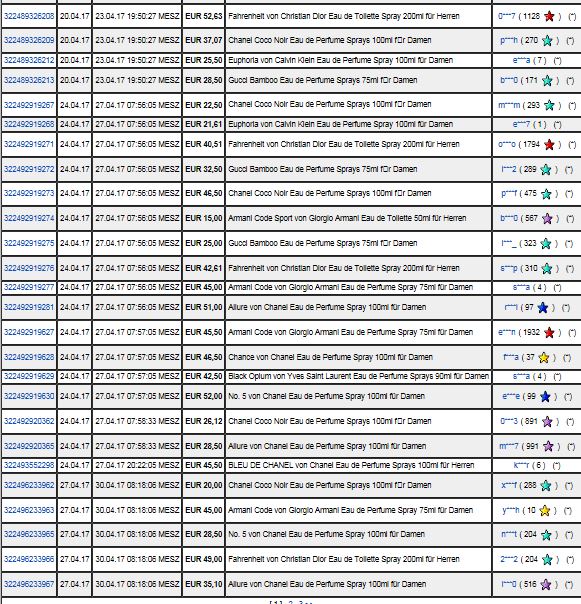Open buyer profile o***o
The width and height of the screenshot is (581, 604).
pos(507,144)
